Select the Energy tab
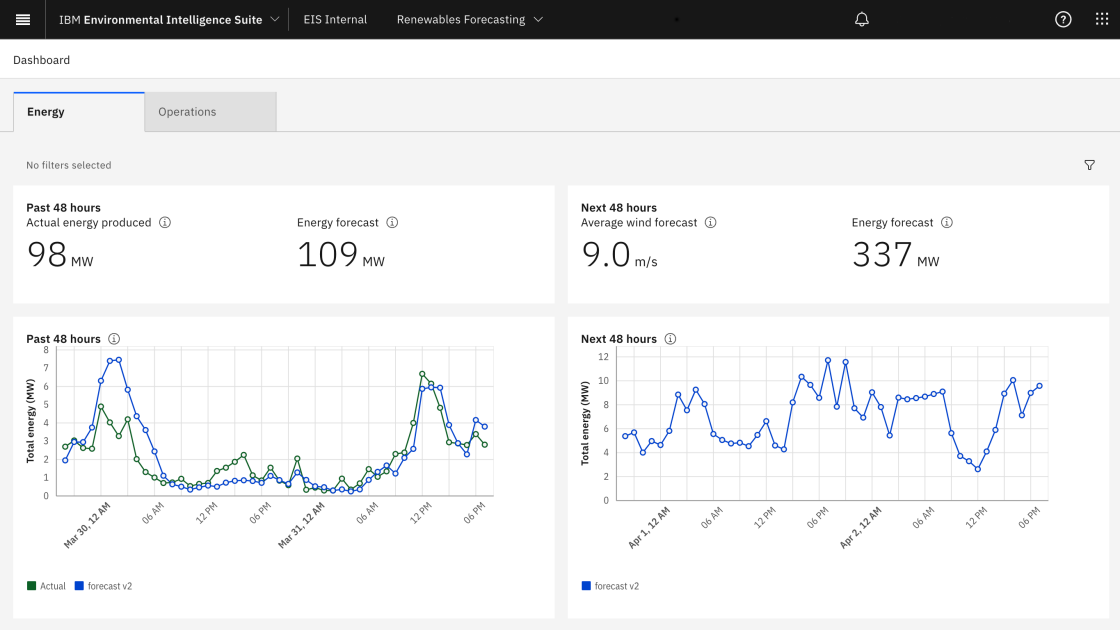Viewport: 1120px width, 630px height. 46,111
